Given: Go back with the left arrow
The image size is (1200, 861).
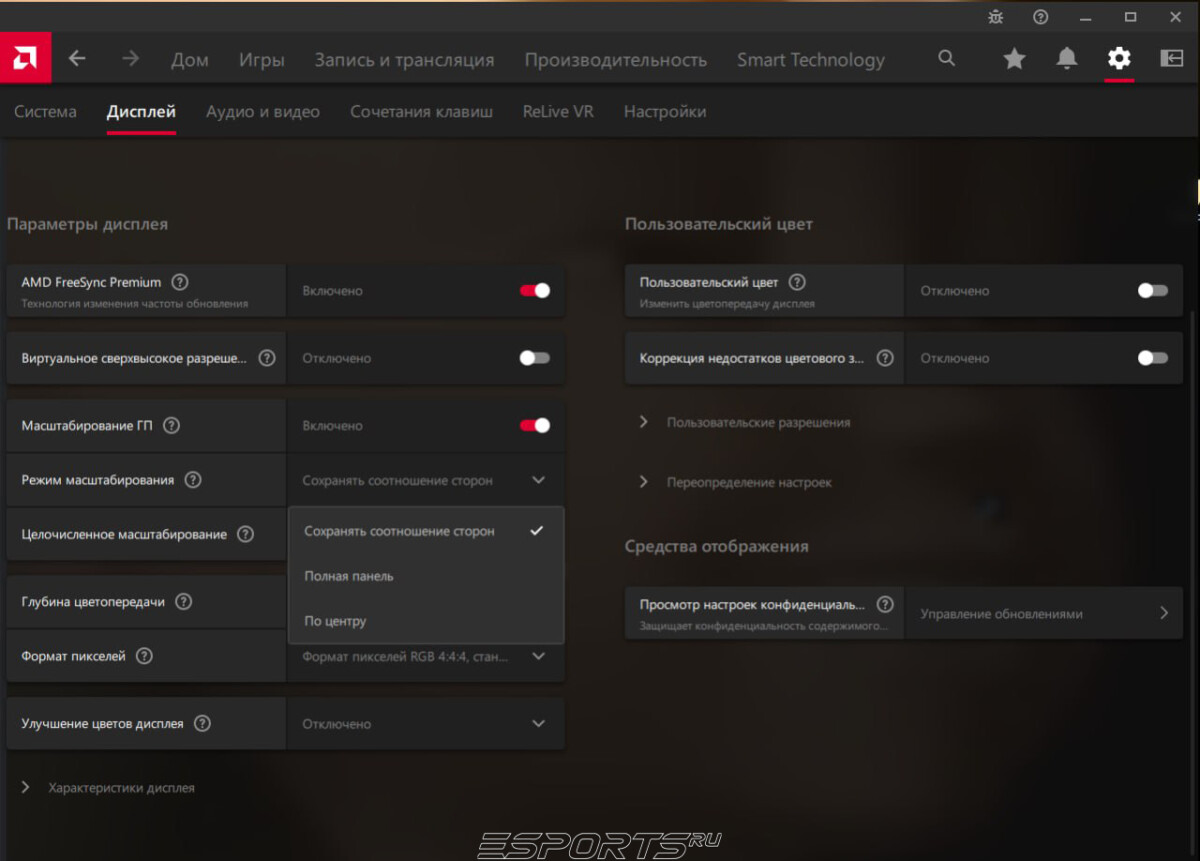Looking at the screenshot, I should pos(77,59).
